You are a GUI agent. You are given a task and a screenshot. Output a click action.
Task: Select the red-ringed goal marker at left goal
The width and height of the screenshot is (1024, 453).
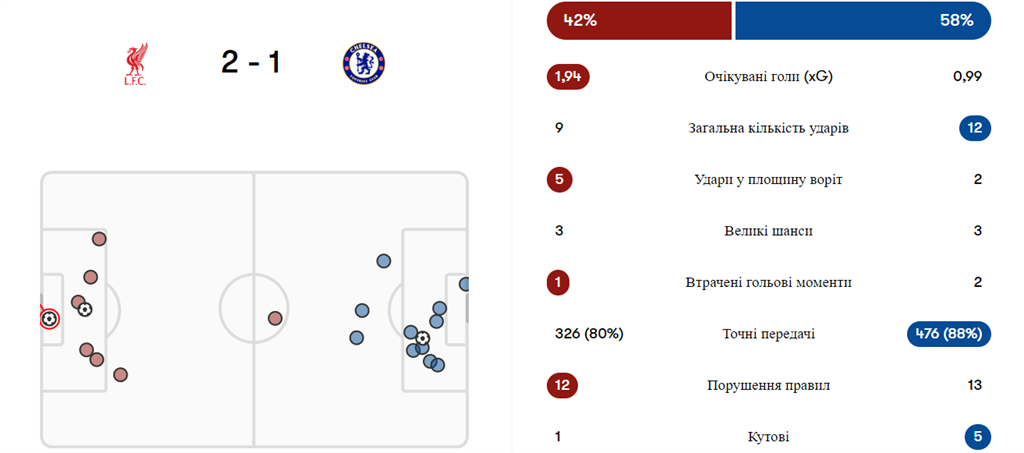(48, 319)
